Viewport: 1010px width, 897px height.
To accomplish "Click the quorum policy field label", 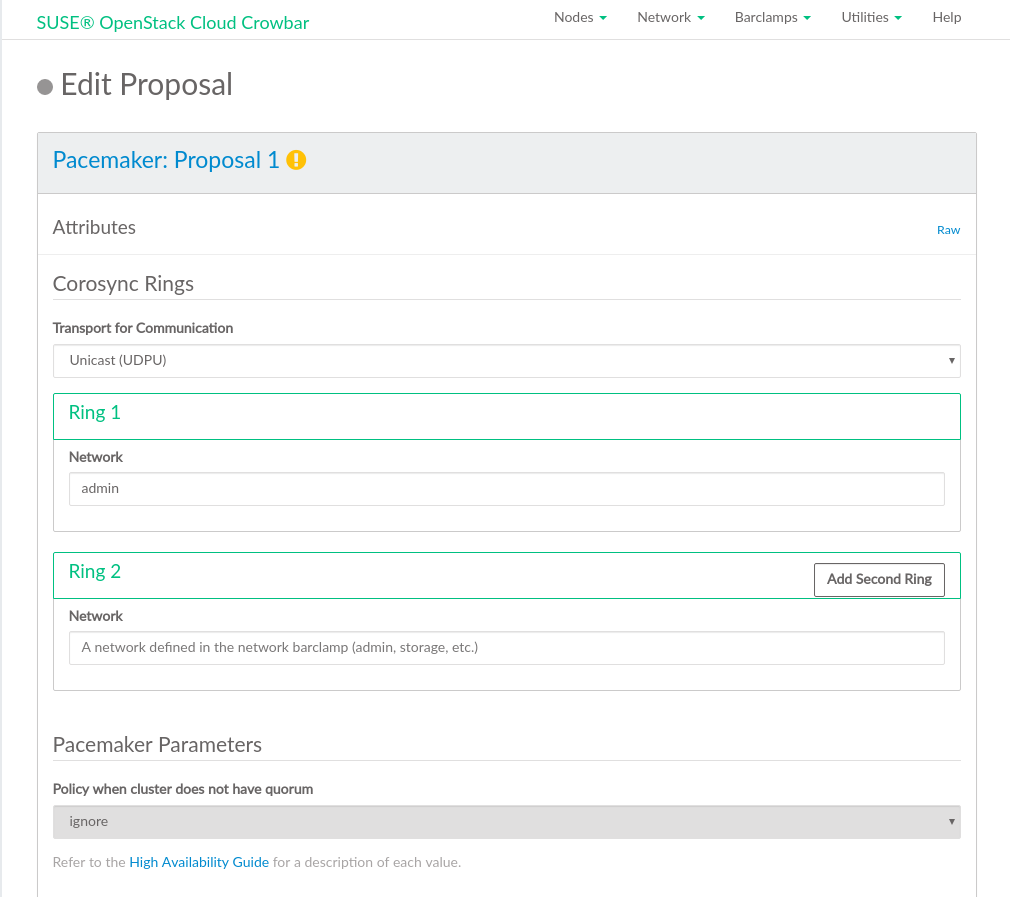I will pos(183,789).
